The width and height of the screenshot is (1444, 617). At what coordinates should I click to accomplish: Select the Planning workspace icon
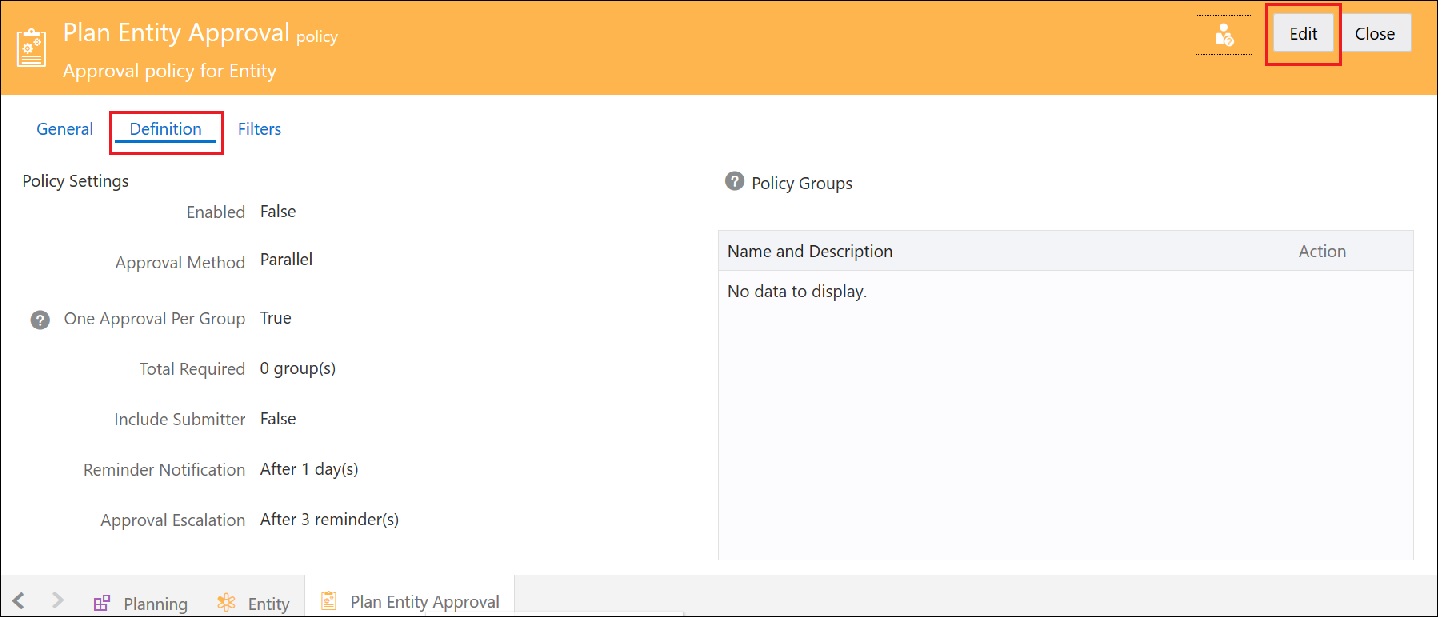coord(101,601)
